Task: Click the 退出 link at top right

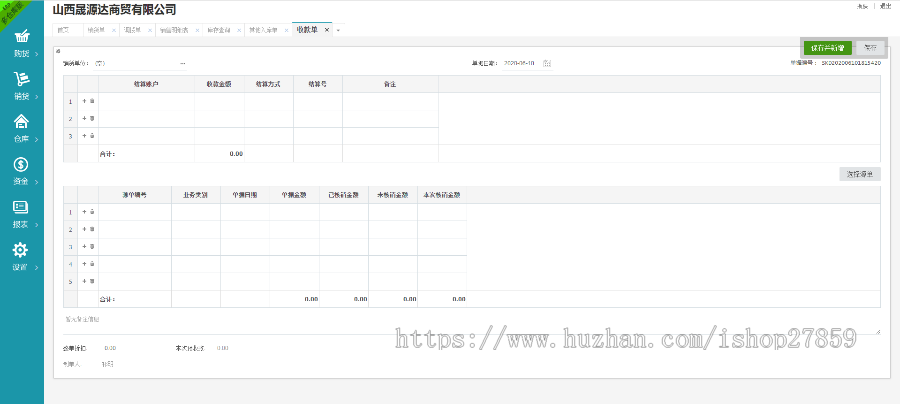Action: pos(886,6)
